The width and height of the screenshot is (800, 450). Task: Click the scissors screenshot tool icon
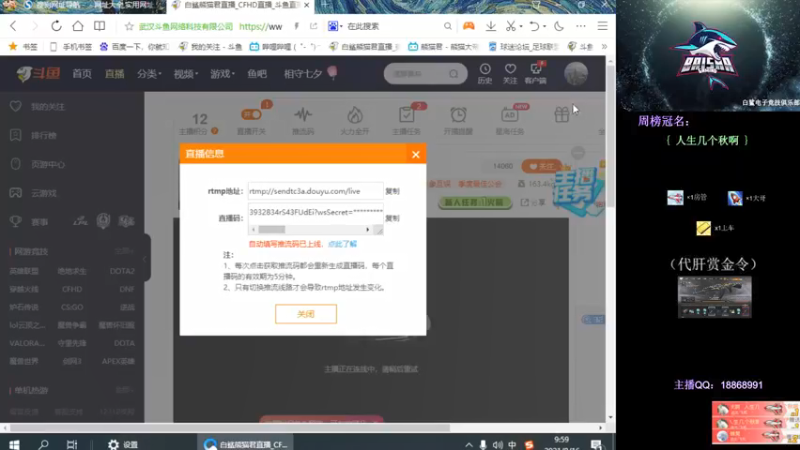click(x=510, y=26)
